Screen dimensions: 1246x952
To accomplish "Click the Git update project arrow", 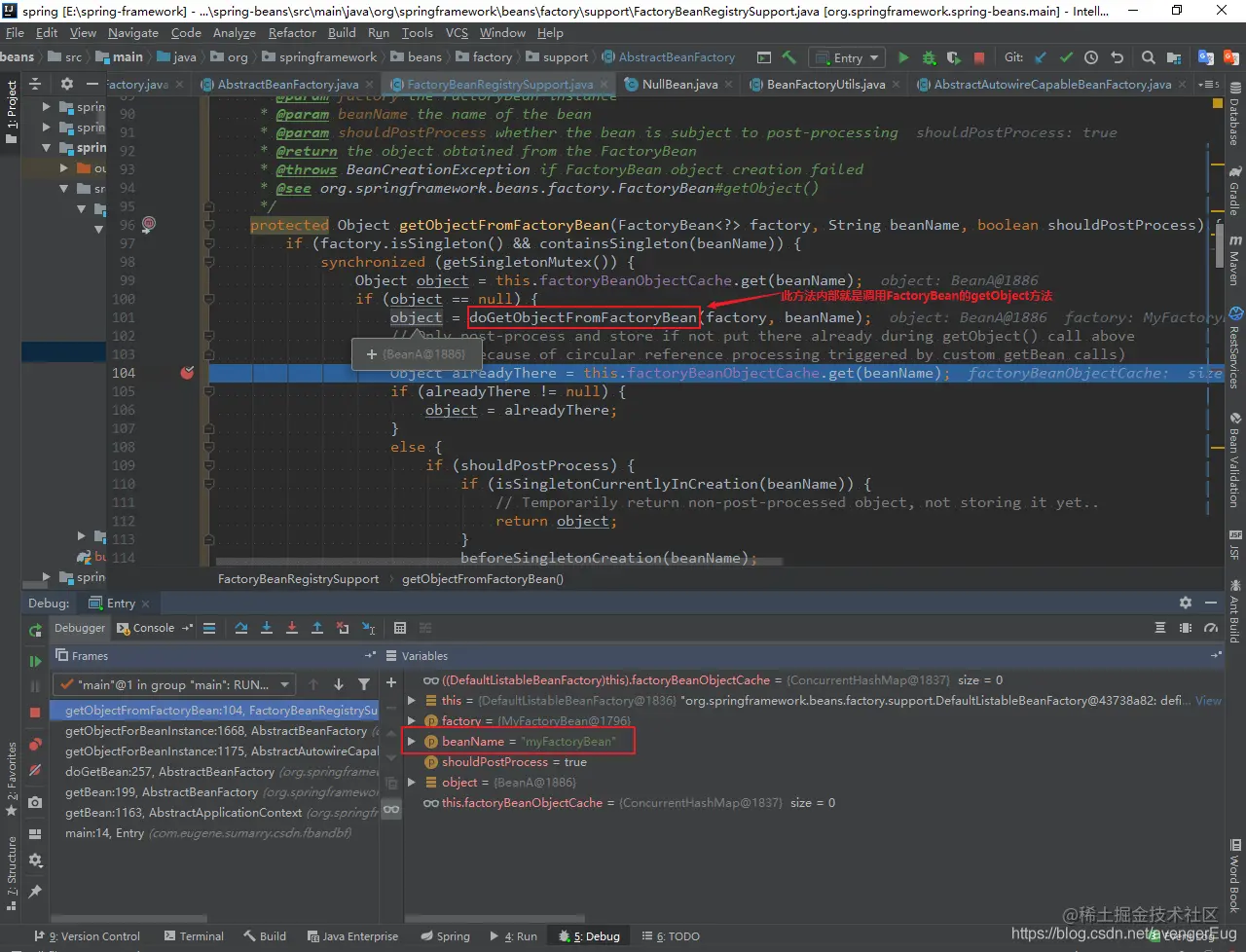I will click(x=1042, y=57).
